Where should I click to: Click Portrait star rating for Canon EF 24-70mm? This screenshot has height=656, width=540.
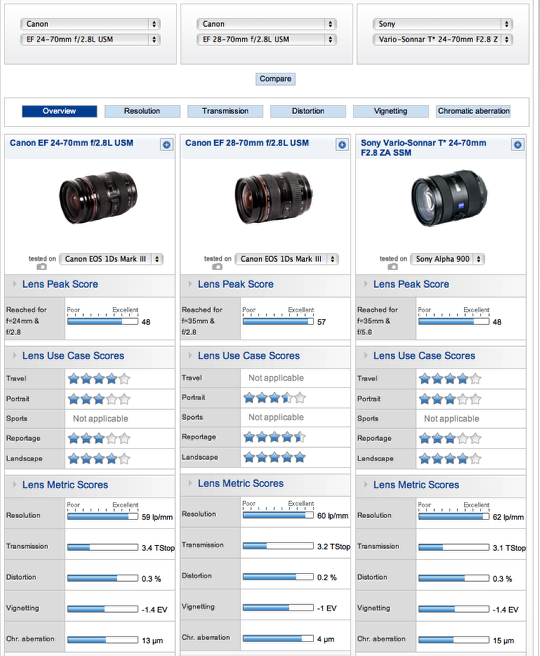(x=99, y=399)
